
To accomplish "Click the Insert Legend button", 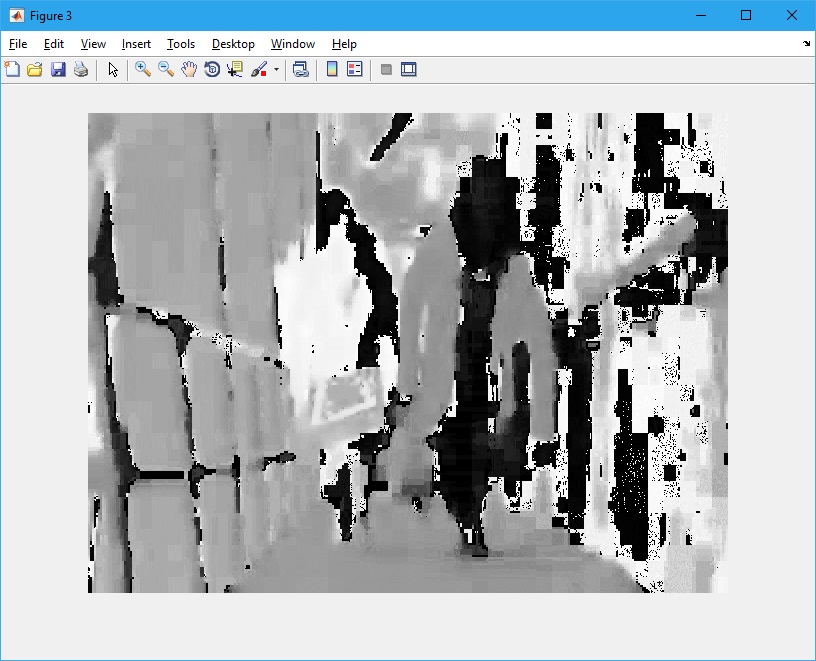I will pyautogui.click(x=354, y=69).
